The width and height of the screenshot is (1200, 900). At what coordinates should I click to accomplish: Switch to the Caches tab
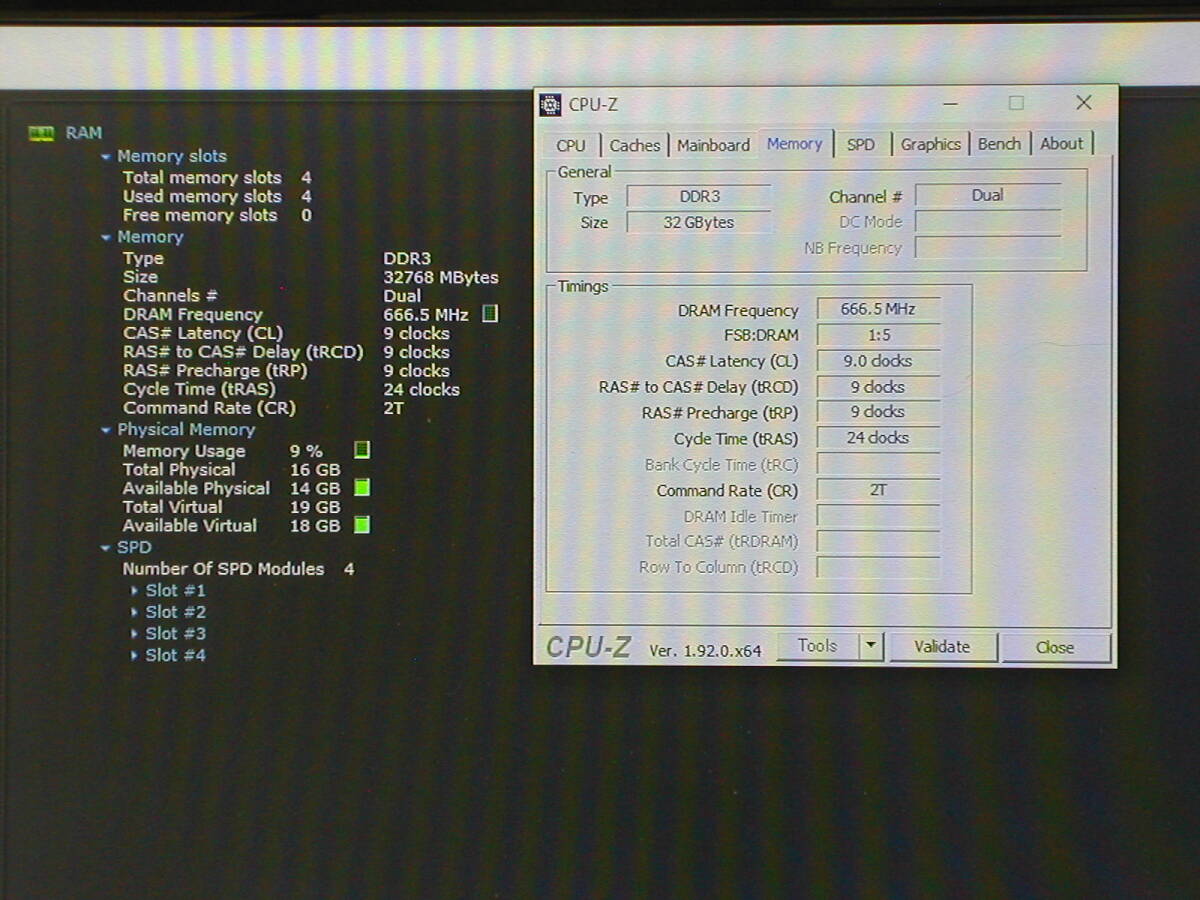635,145
